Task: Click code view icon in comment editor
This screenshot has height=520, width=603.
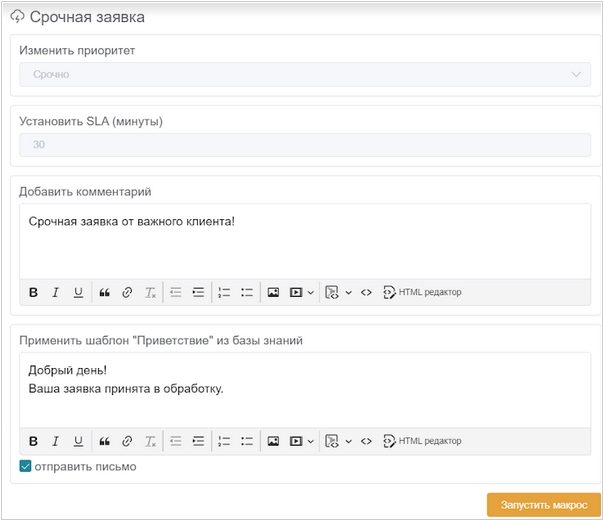Action: click(x=366, y=292)
